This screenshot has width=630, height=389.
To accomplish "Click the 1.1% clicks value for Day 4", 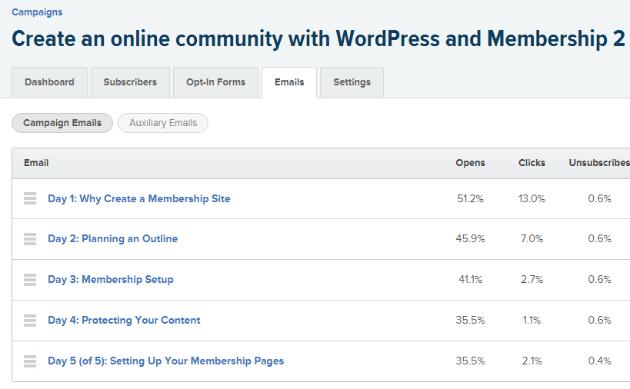I will pyautogui.click(x=532, y=320).
